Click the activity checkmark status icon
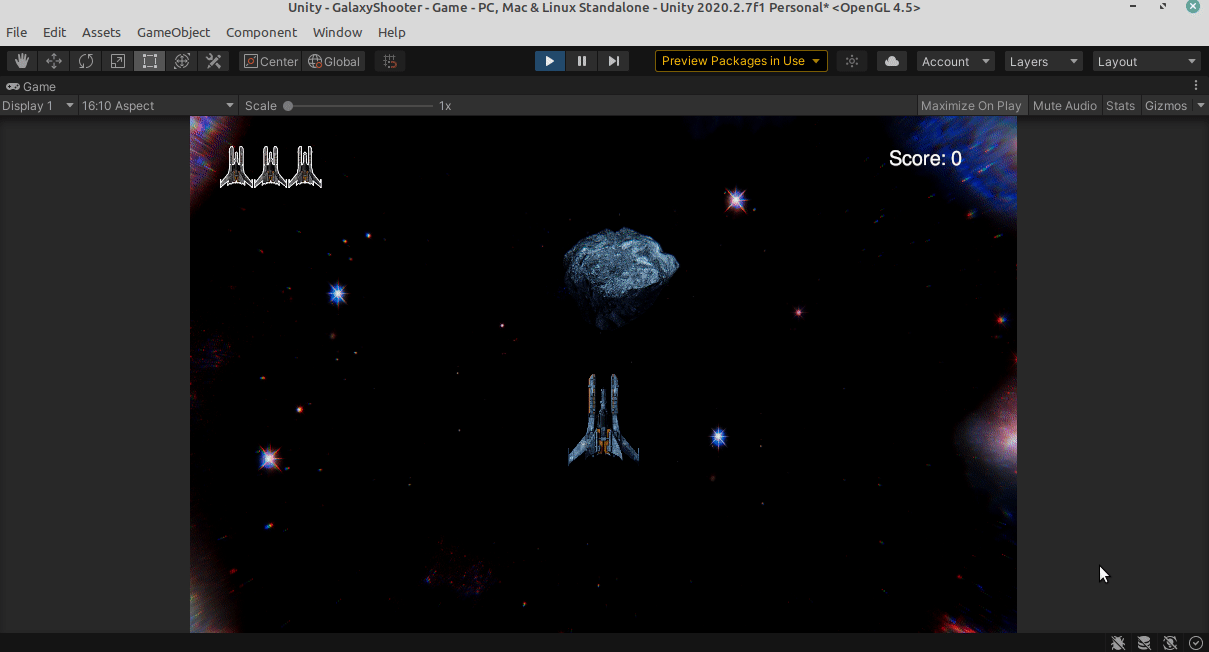The height and width of the screenshot is (652, 1209). 1195,642
